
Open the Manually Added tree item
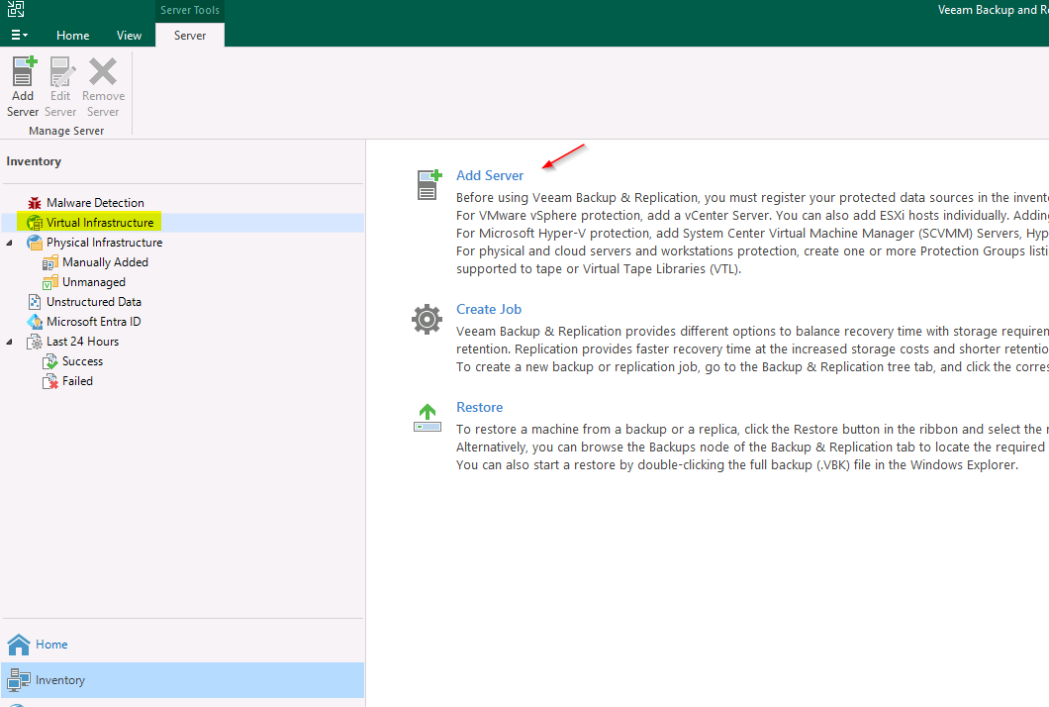coord(105,262)
